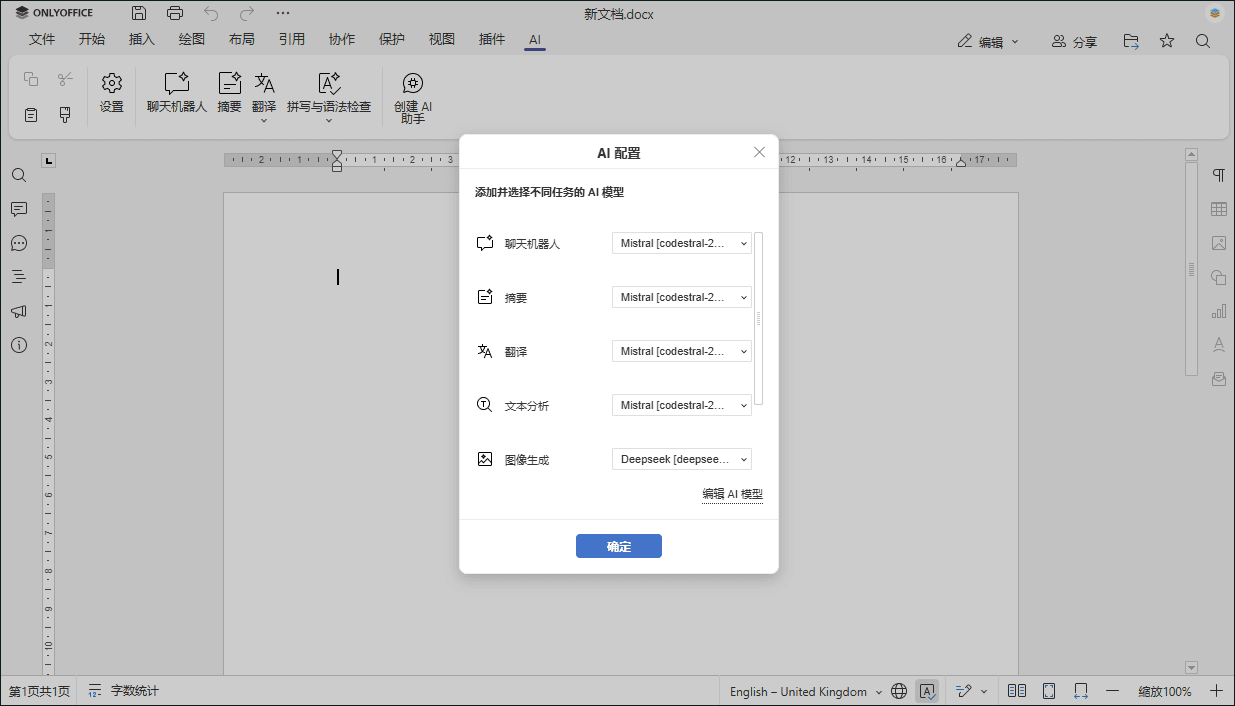
Task: Open the 聊天机器人 model dropdown
Action: point(681,242)
